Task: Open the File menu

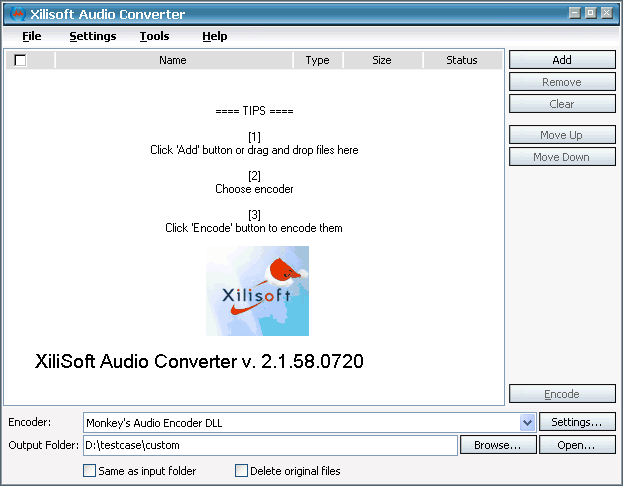Action: tap(31, 36)
